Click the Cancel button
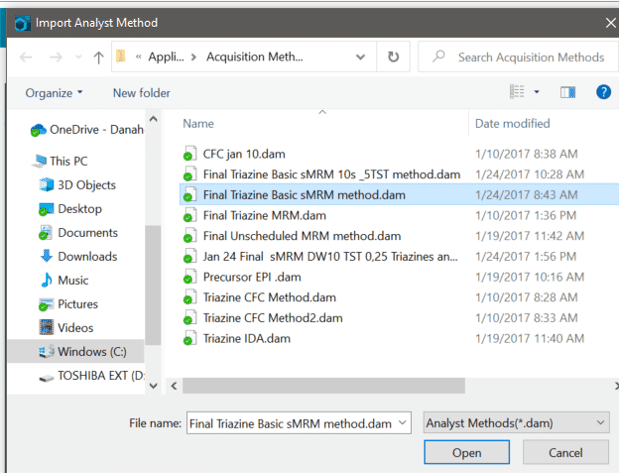 click(x=565, y=452)
